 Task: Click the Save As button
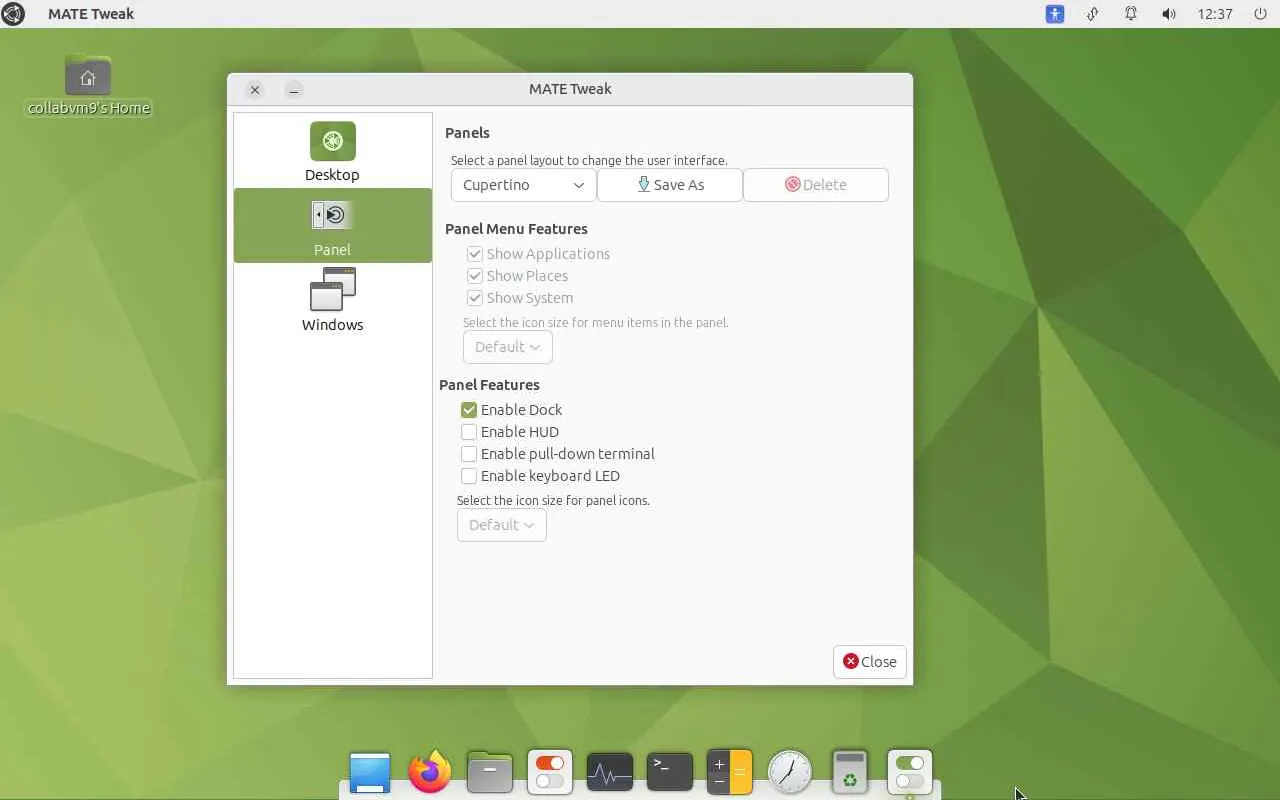coord(670,185)
